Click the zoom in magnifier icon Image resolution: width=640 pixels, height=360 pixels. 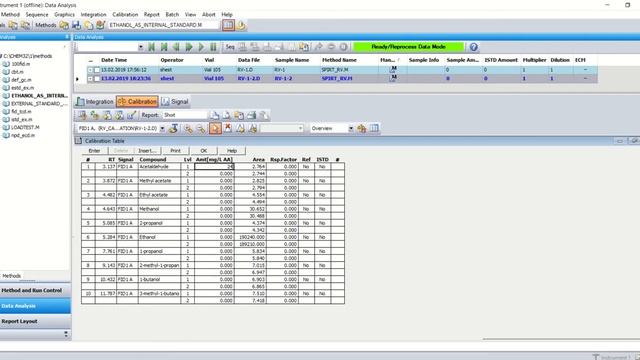188,129
